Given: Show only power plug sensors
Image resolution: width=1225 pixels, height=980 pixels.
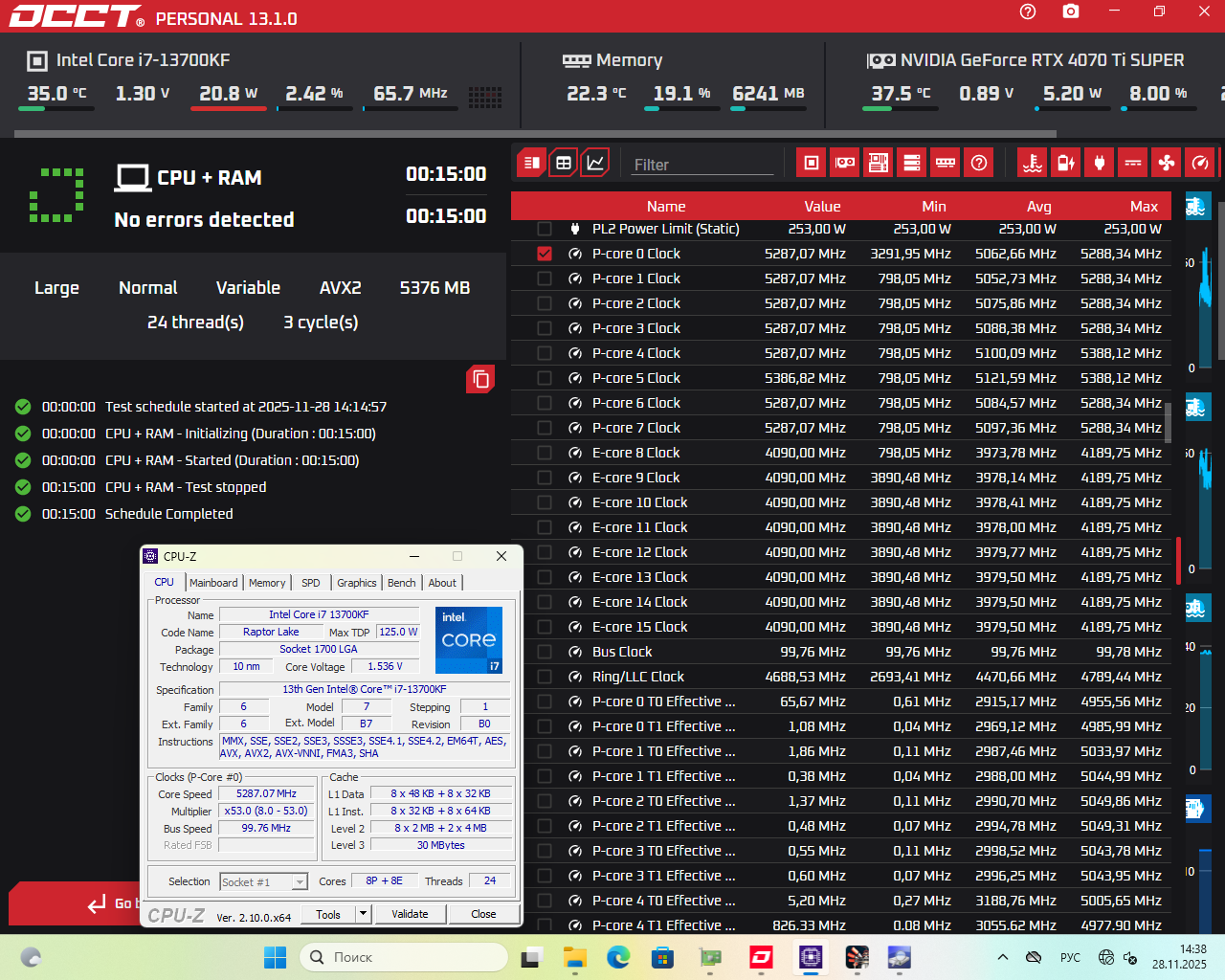Looking at the screenshot, I should (x=1100, y=163).
